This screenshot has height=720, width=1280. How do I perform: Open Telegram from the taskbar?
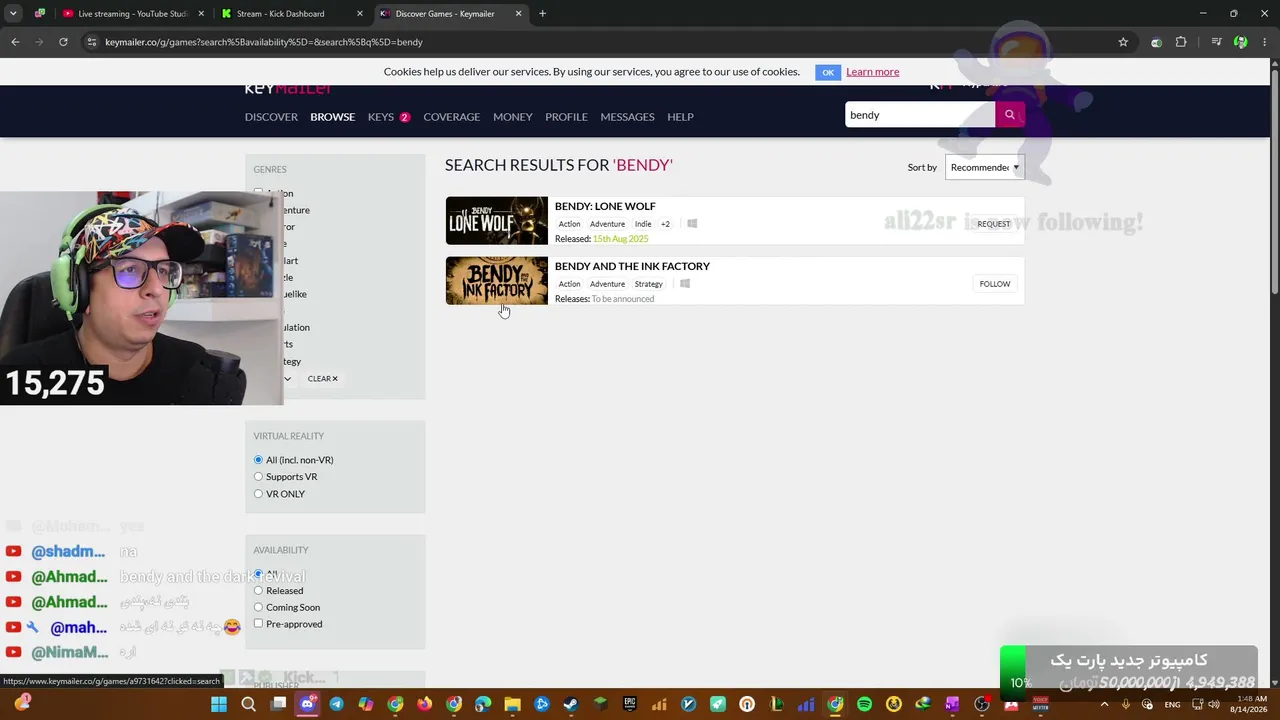click(x=336, y=704)
